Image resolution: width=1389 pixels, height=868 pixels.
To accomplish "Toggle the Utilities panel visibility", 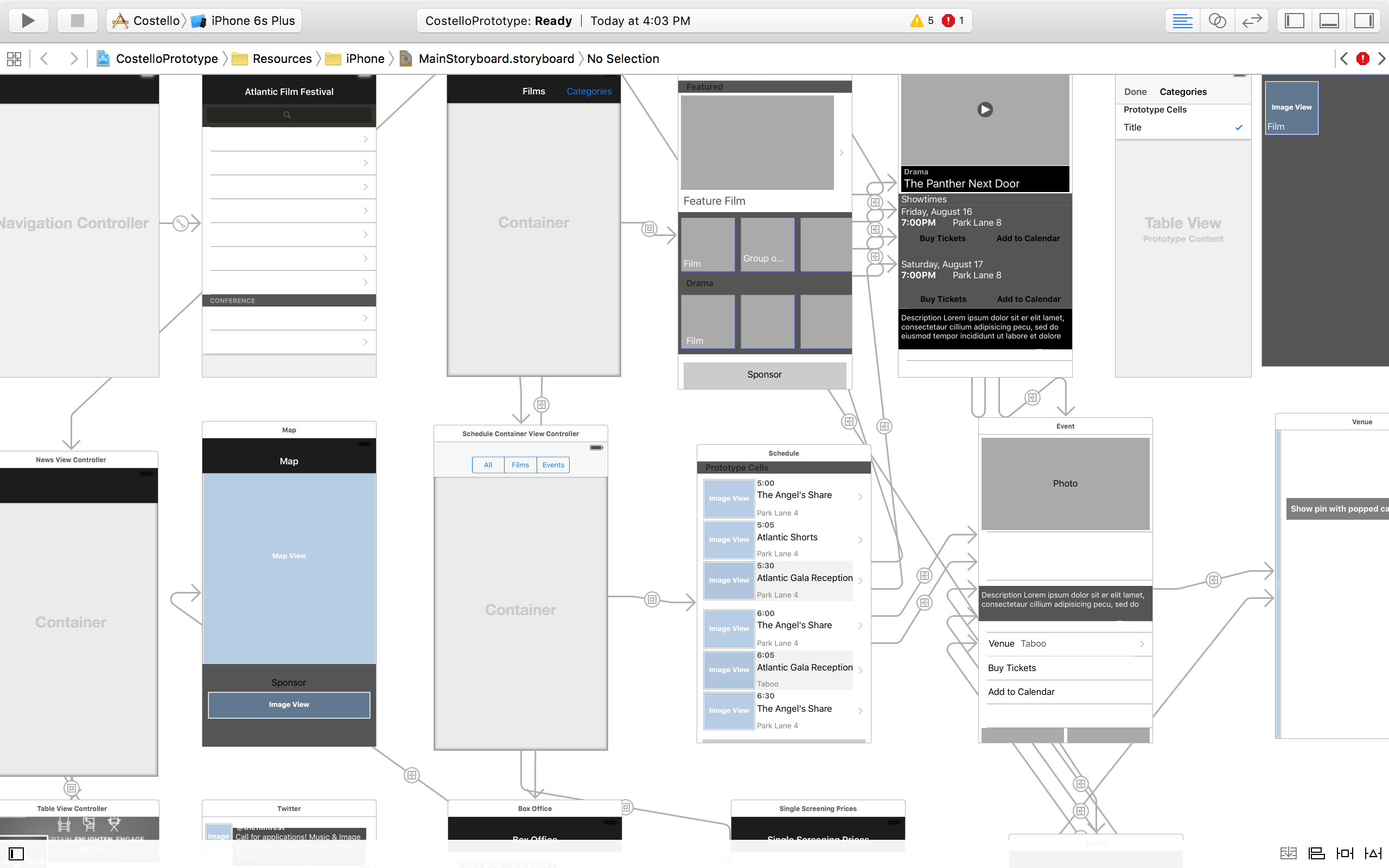I will pos(1363,21).
